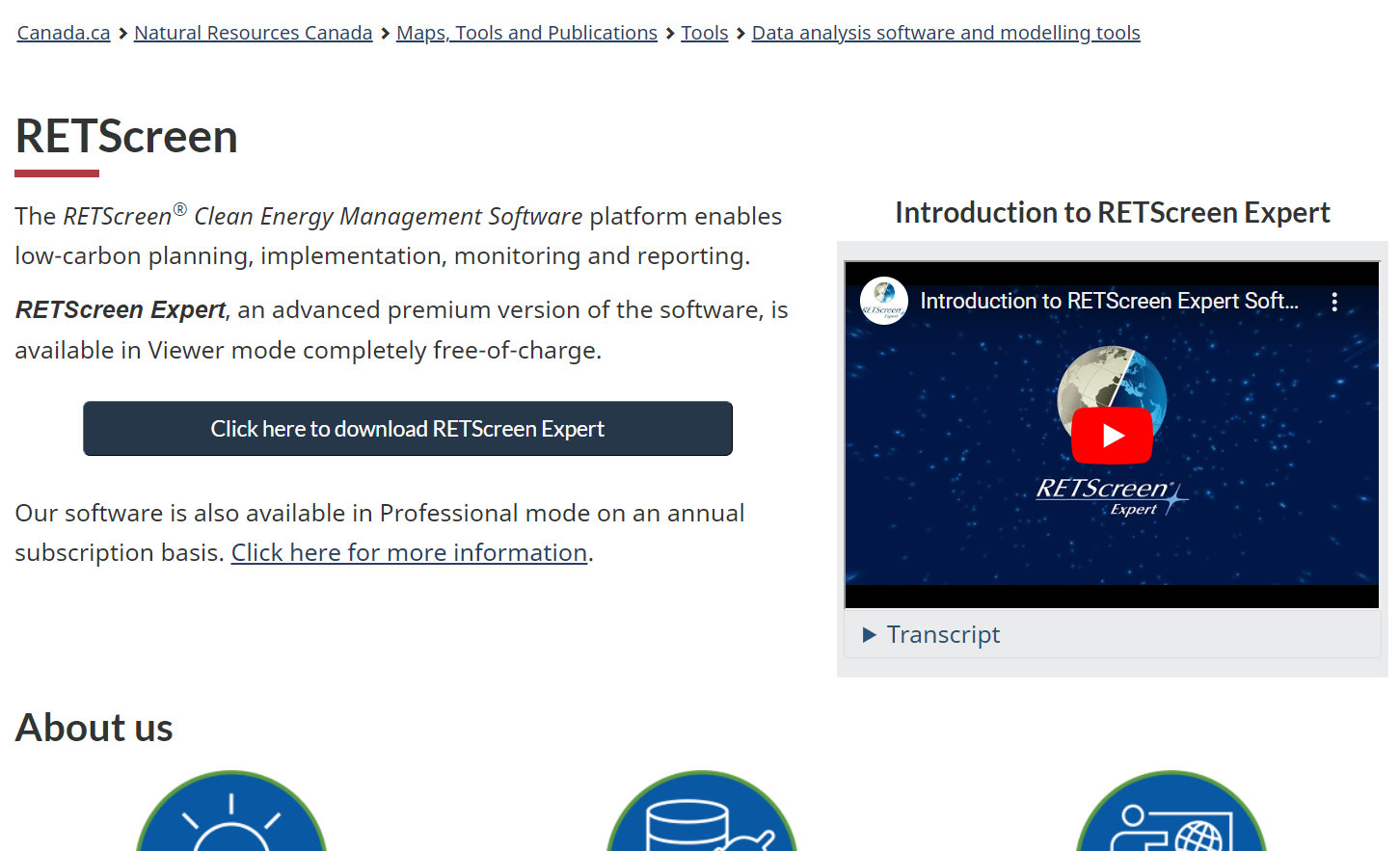
Task: Click the video title 'Introduction to RETScreen Expert Soft...'
Action: click(1109, 301)
